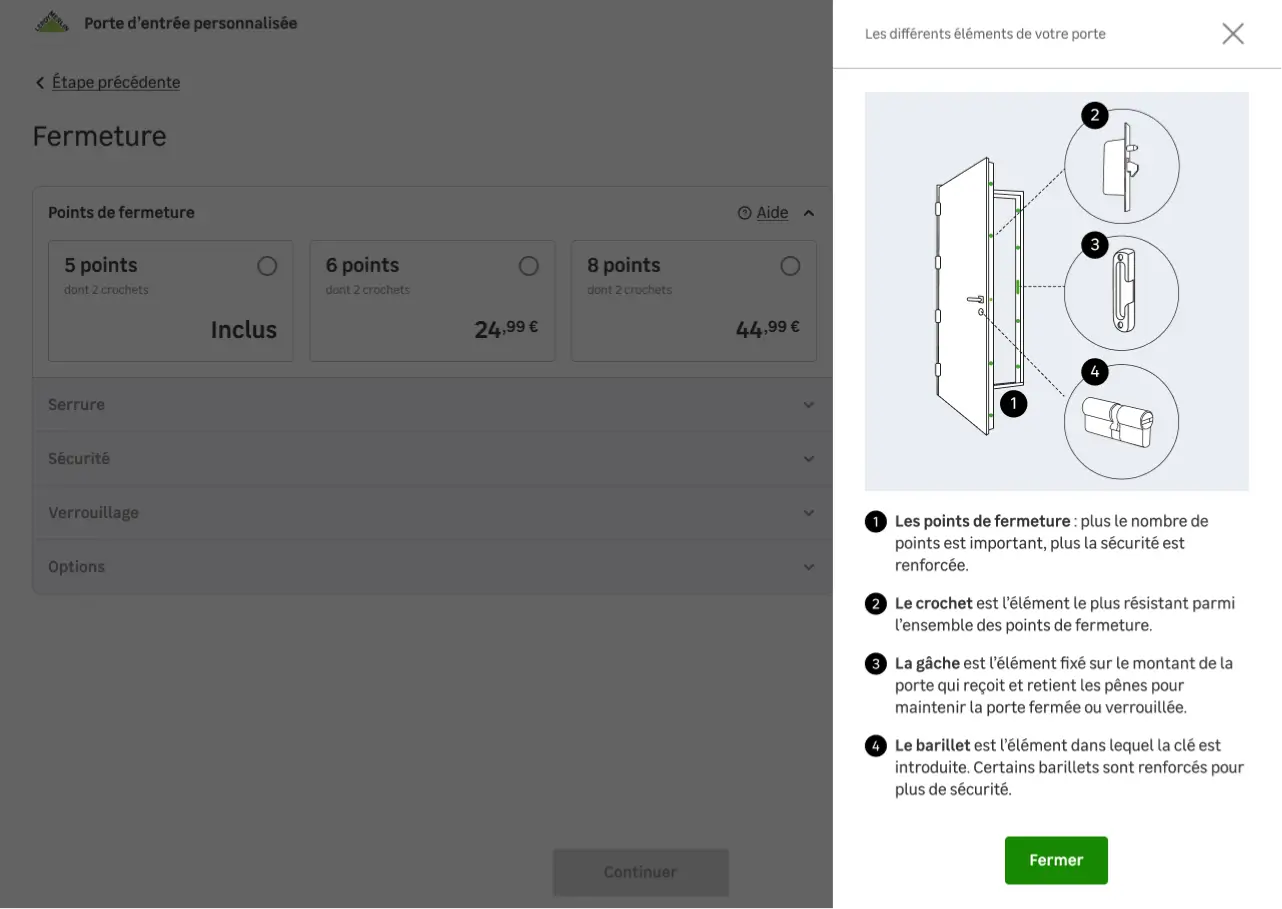Click the back chevron before Étape précédente
This screenshot has height=909, width=1282.
point(40,83)
